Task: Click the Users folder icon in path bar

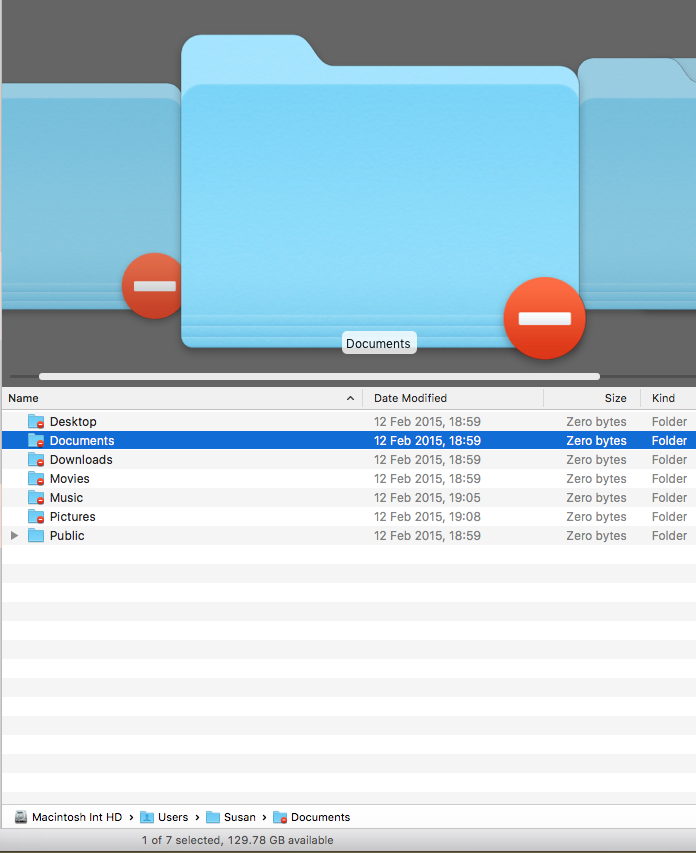Action: tap(147, 817)
